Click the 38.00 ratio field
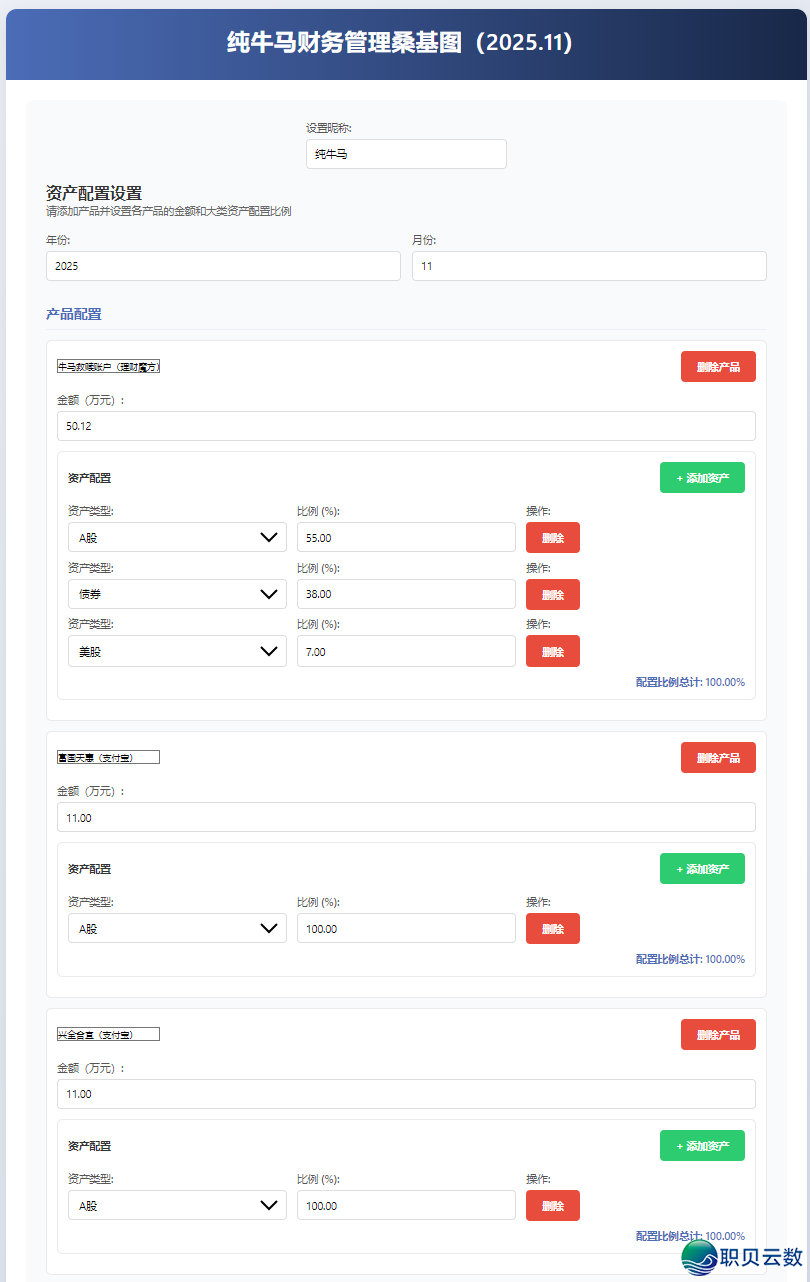The width and height of the screenshot is (810, 1282). click(406, 594)
